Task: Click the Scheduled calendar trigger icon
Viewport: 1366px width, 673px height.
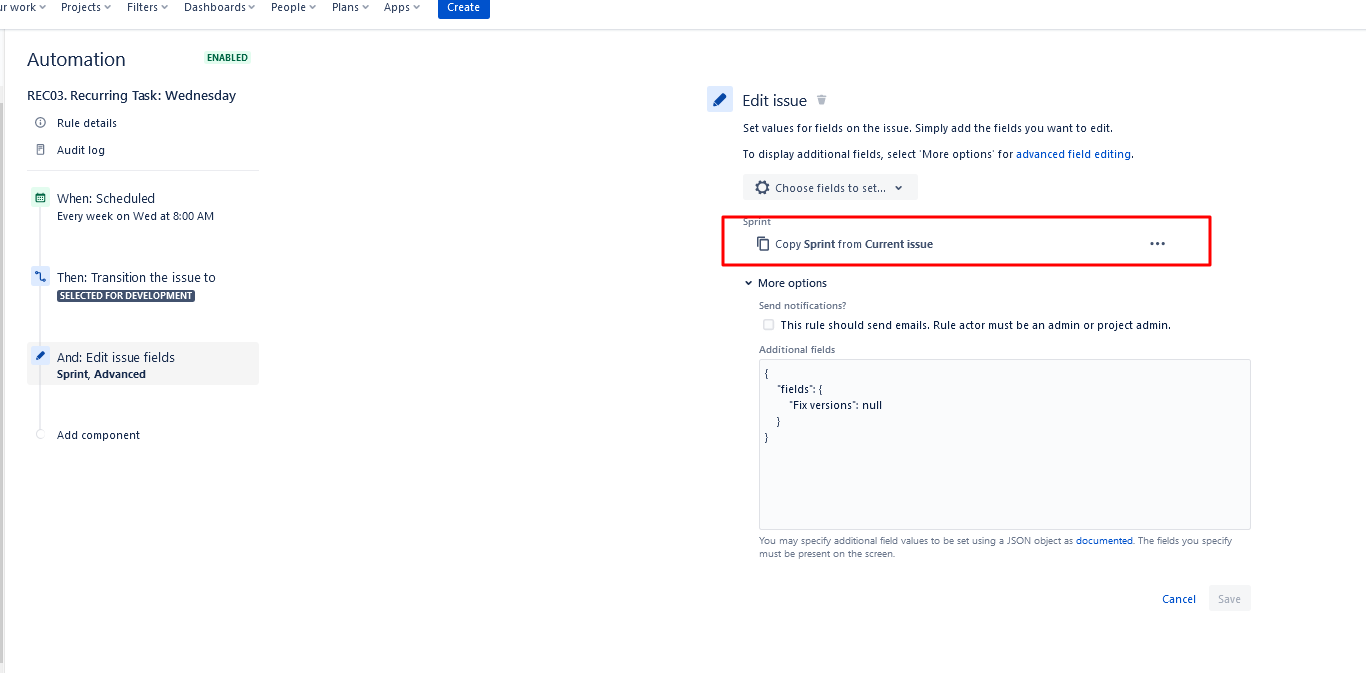Action: tap(40, 197)
